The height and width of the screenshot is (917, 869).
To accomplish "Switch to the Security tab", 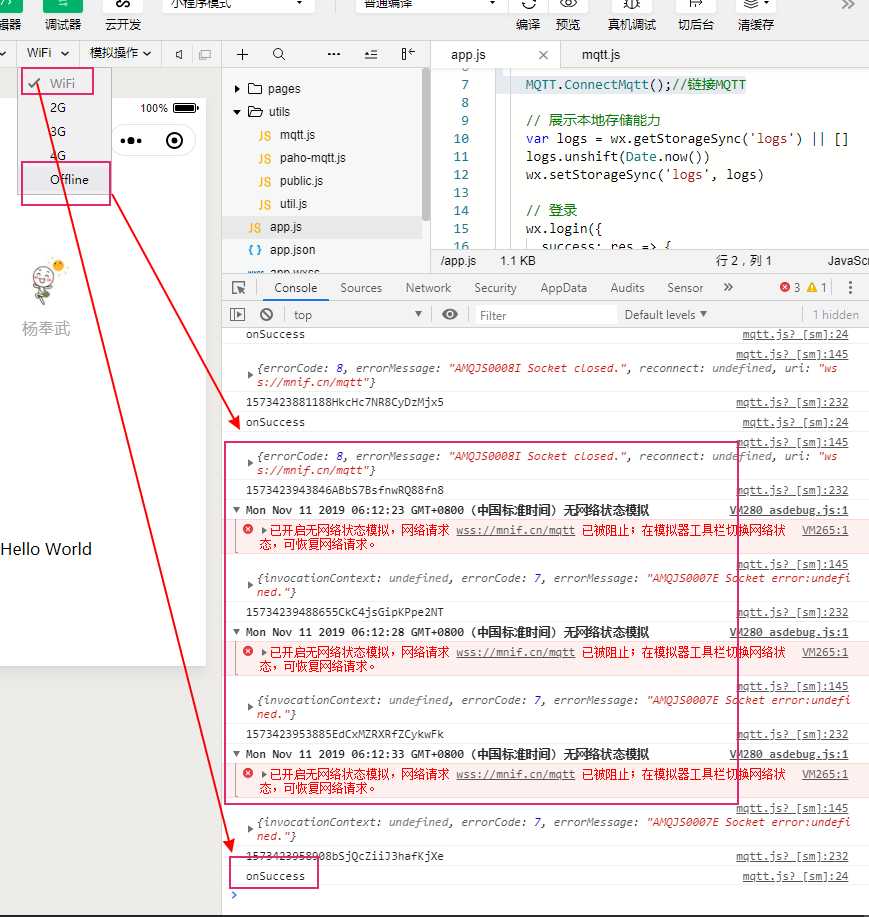I will [x=495, y=288].
